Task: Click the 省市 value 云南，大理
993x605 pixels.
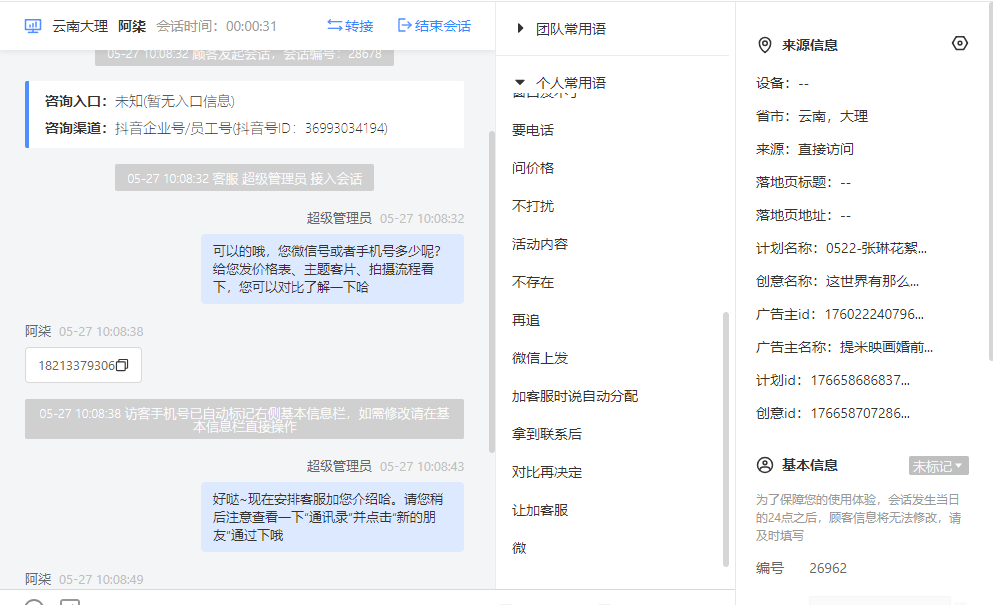Action: tap(833, 117)
